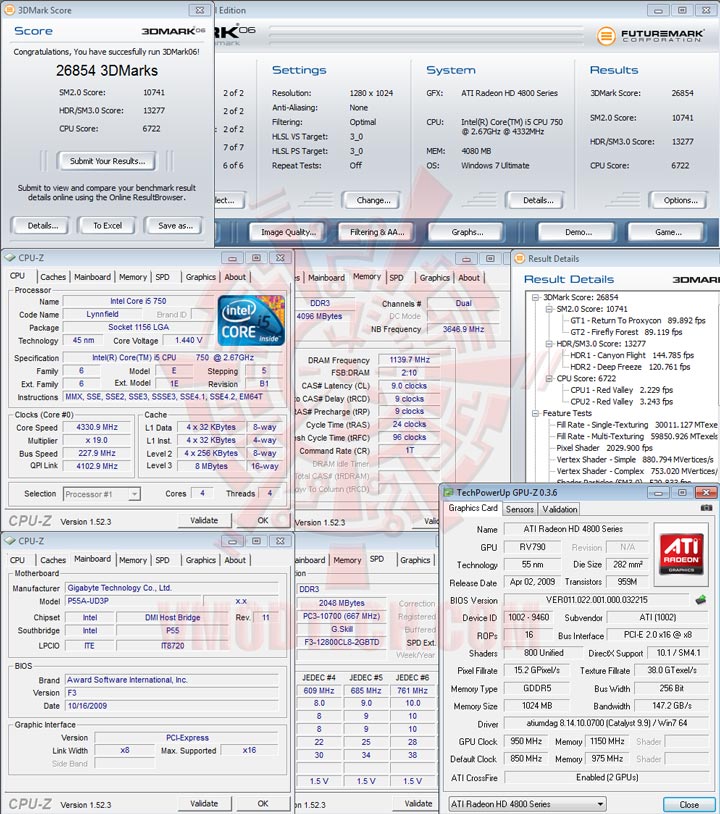The width and height of the screenshot is (720, 814).
Task: Click the camera screenshot icon in GPU-Z
Action: (706, 508)
